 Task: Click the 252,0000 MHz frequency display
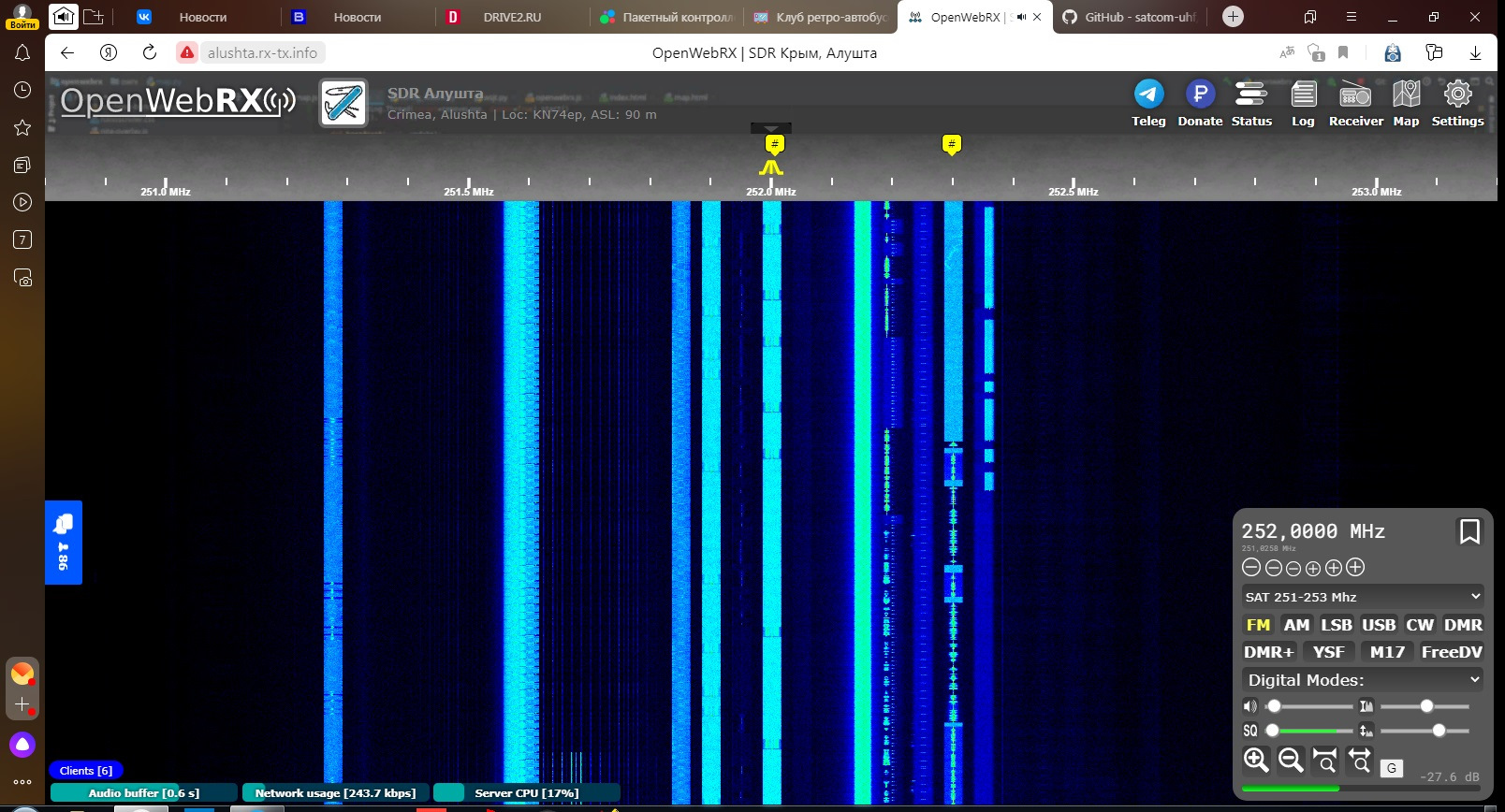click(x=1313, y=531)
